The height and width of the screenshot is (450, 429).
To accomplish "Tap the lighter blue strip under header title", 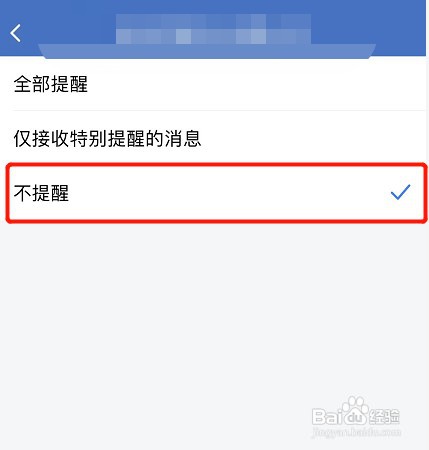I will [x=207, y=51].
